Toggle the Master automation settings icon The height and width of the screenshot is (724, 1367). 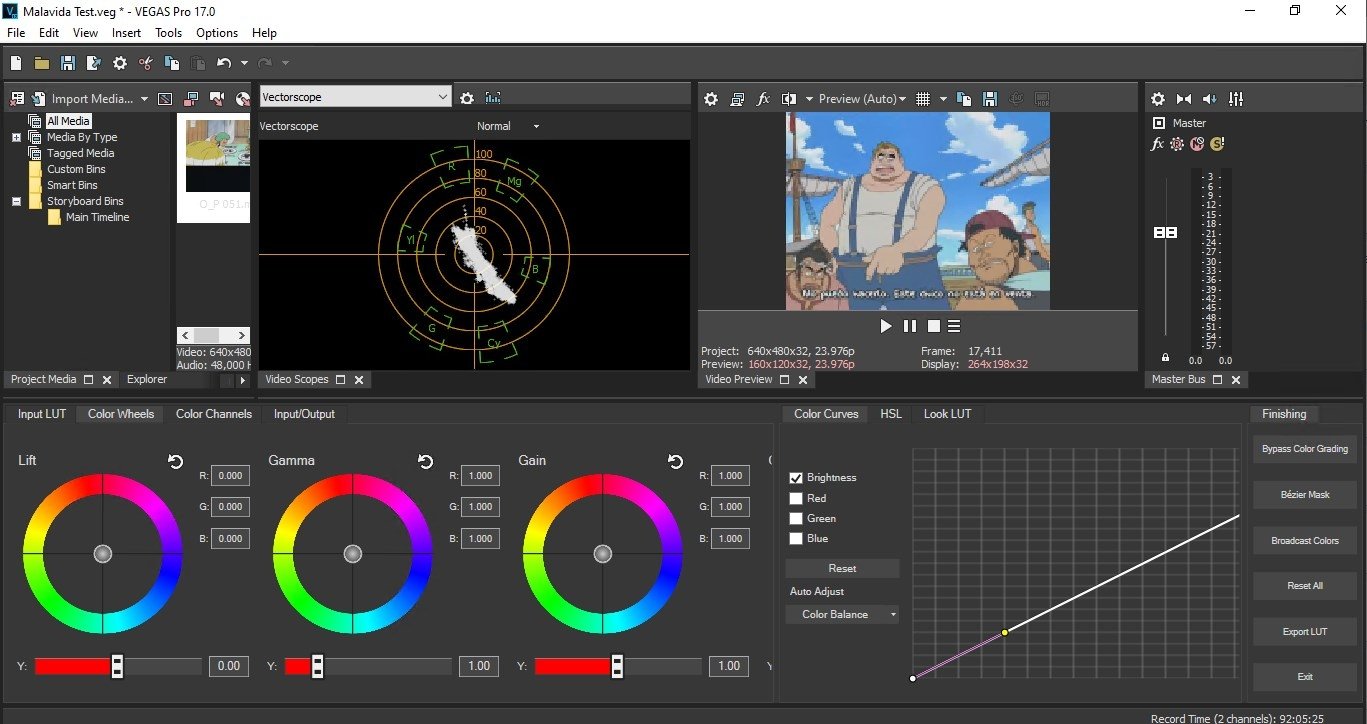1177,144
